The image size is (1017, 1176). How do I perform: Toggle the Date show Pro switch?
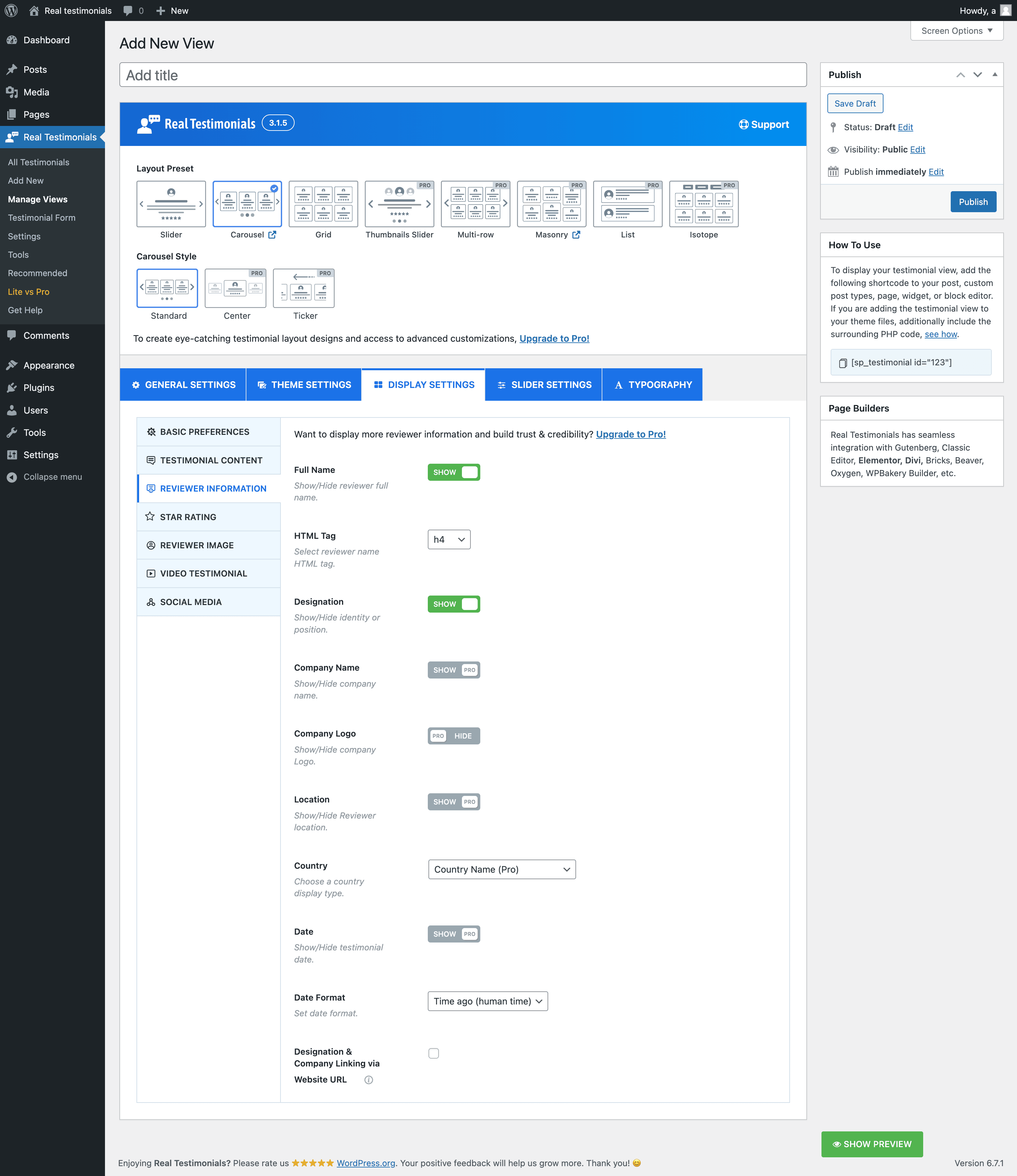[x=454, y=934]
